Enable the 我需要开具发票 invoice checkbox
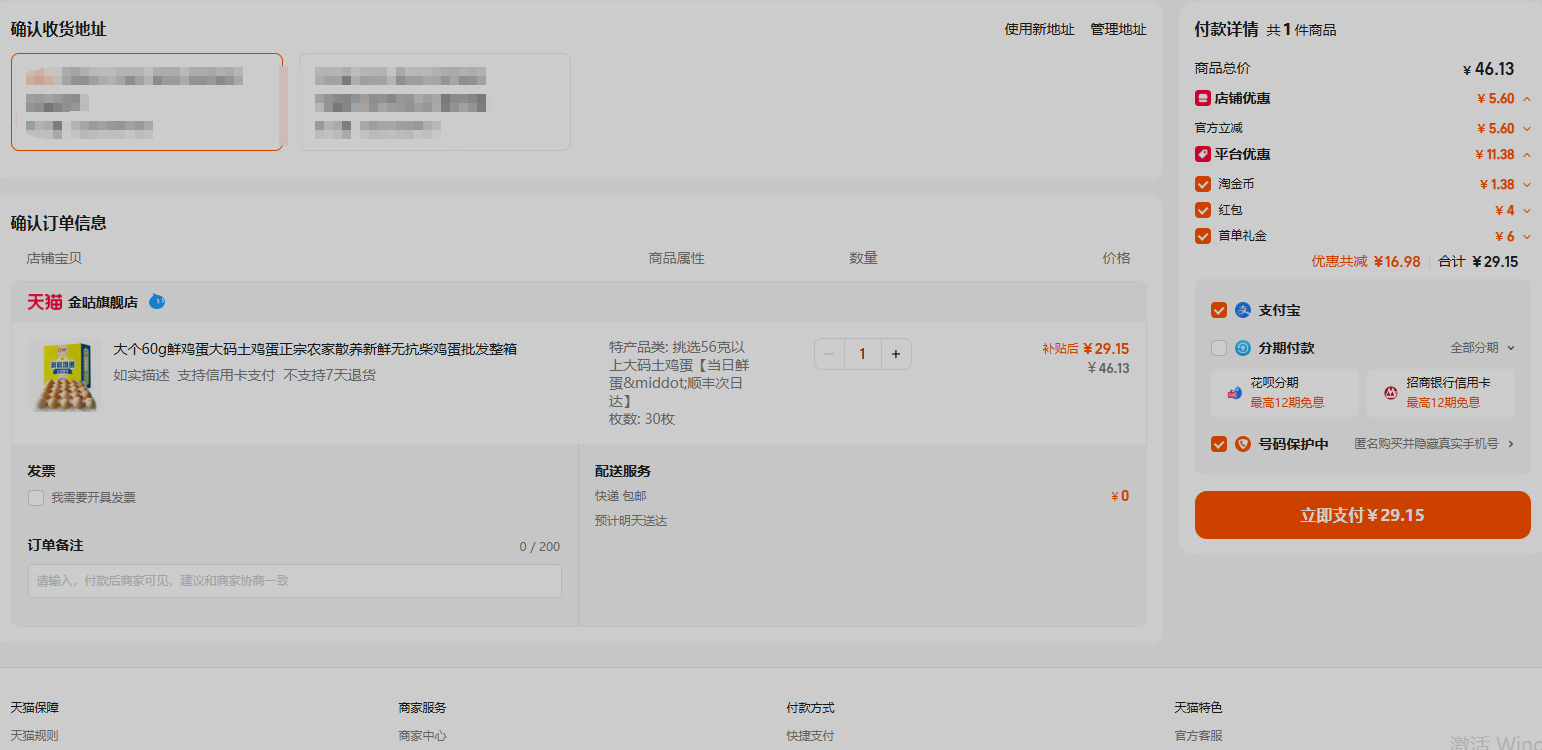 click(36, 498)
